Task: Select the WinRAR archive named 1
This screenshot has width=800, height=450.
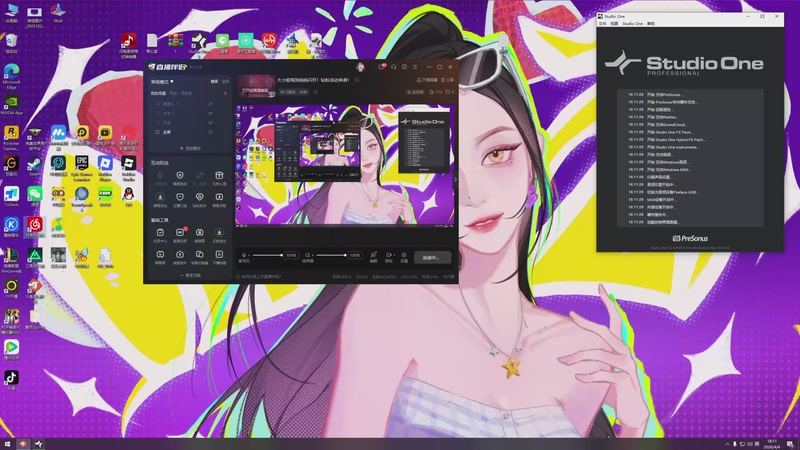Action: coord(176,43)
